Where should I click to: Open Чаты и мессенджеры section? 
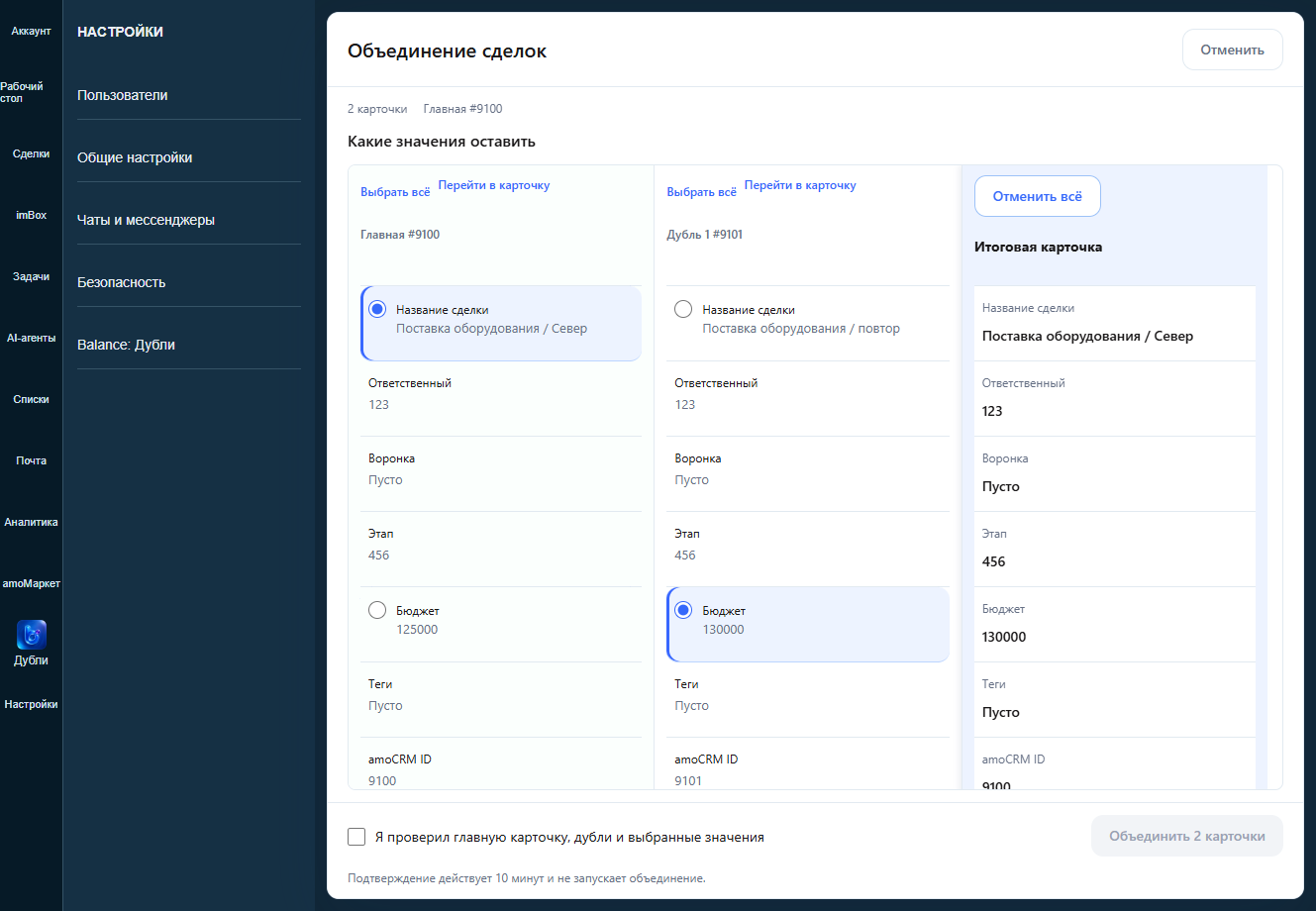click(x=146, y=220)
